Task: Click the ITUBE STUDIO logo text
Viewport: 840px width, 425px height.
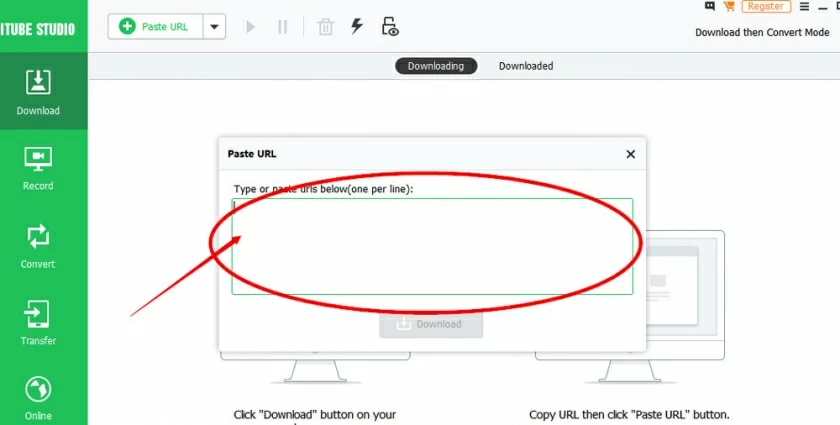Action: click(38, 29)
